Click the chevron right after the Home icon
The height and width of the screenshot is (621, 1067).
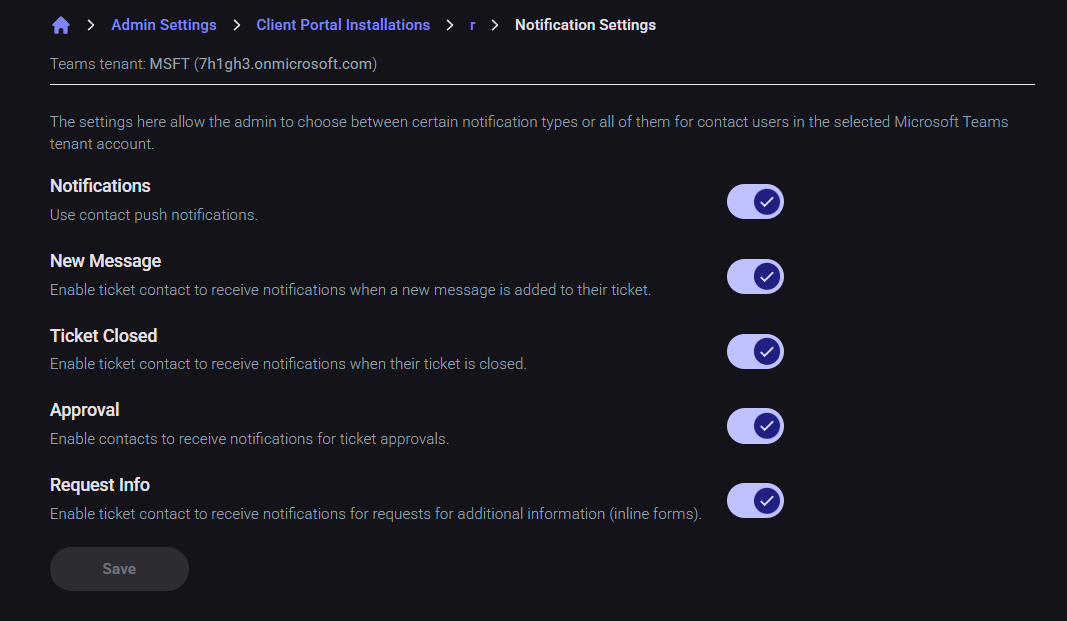pos(91,25)
